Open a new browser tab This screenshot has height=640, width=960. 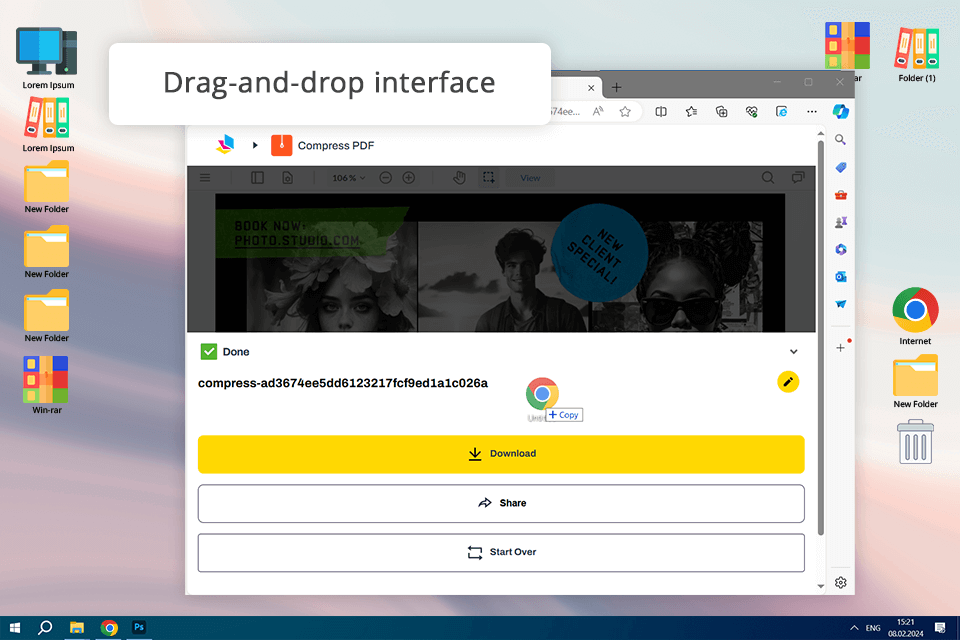point(617,88)
